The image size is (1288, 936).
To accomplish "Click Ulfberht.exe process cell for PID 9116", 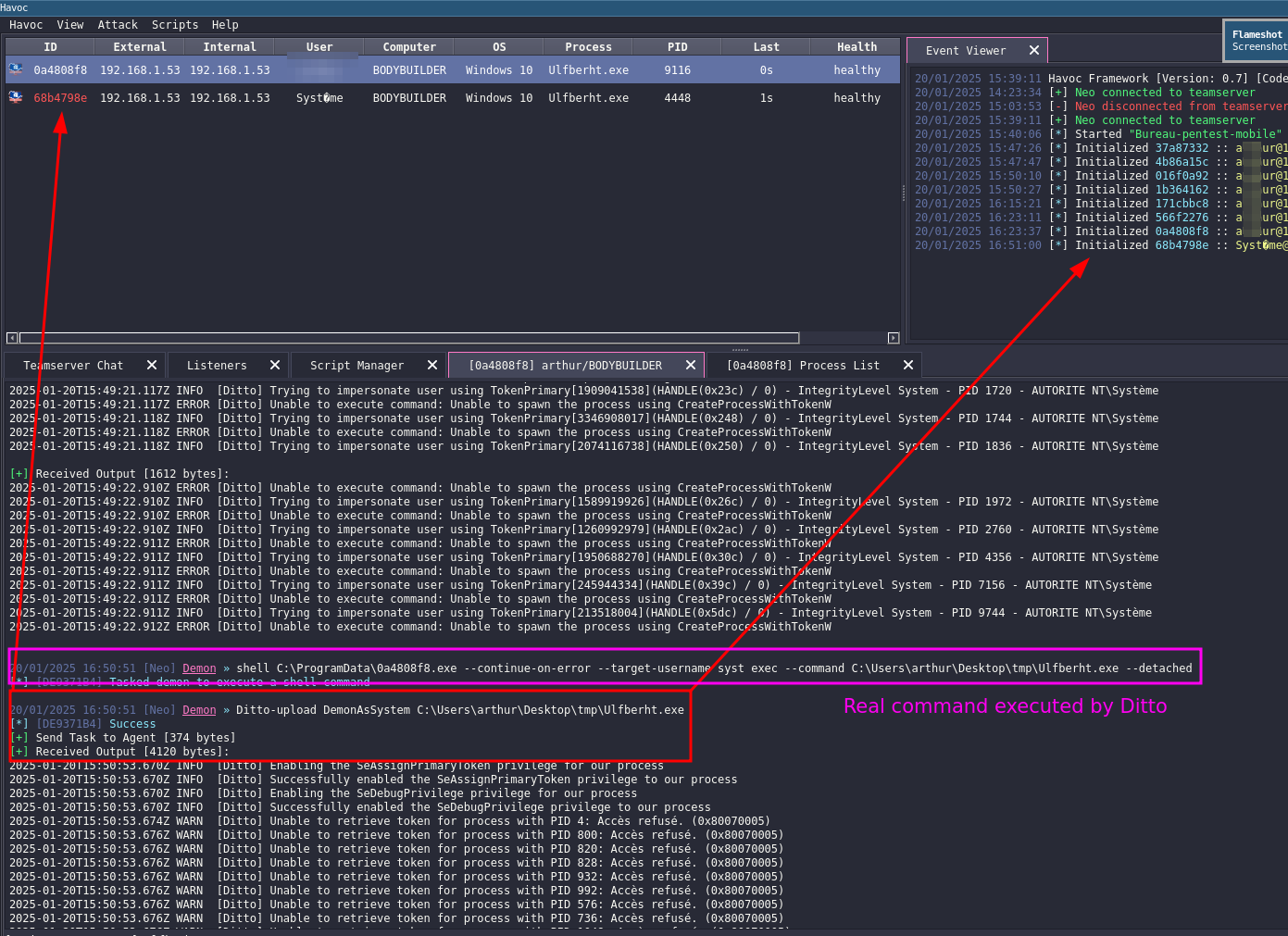I will (x=589, y=70).
